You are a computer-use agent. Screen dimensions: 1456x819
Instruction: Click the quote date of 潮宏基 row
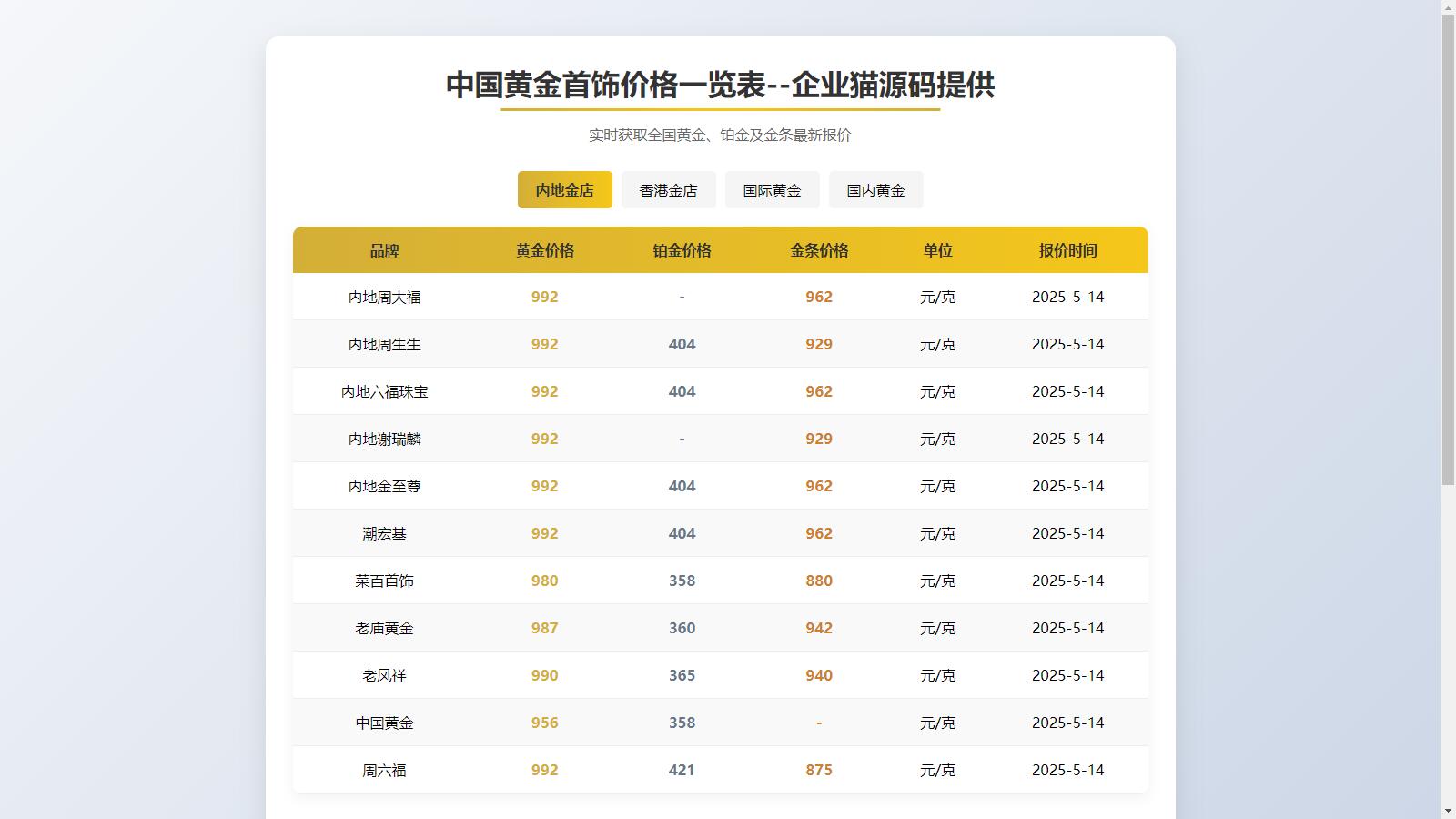coord(1068,532)
